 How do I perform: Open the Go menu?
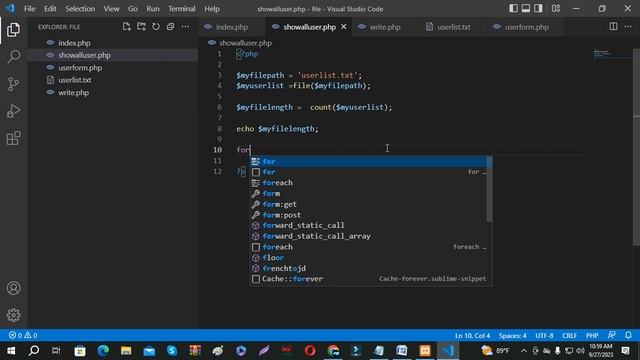click(x=133, y=9)
